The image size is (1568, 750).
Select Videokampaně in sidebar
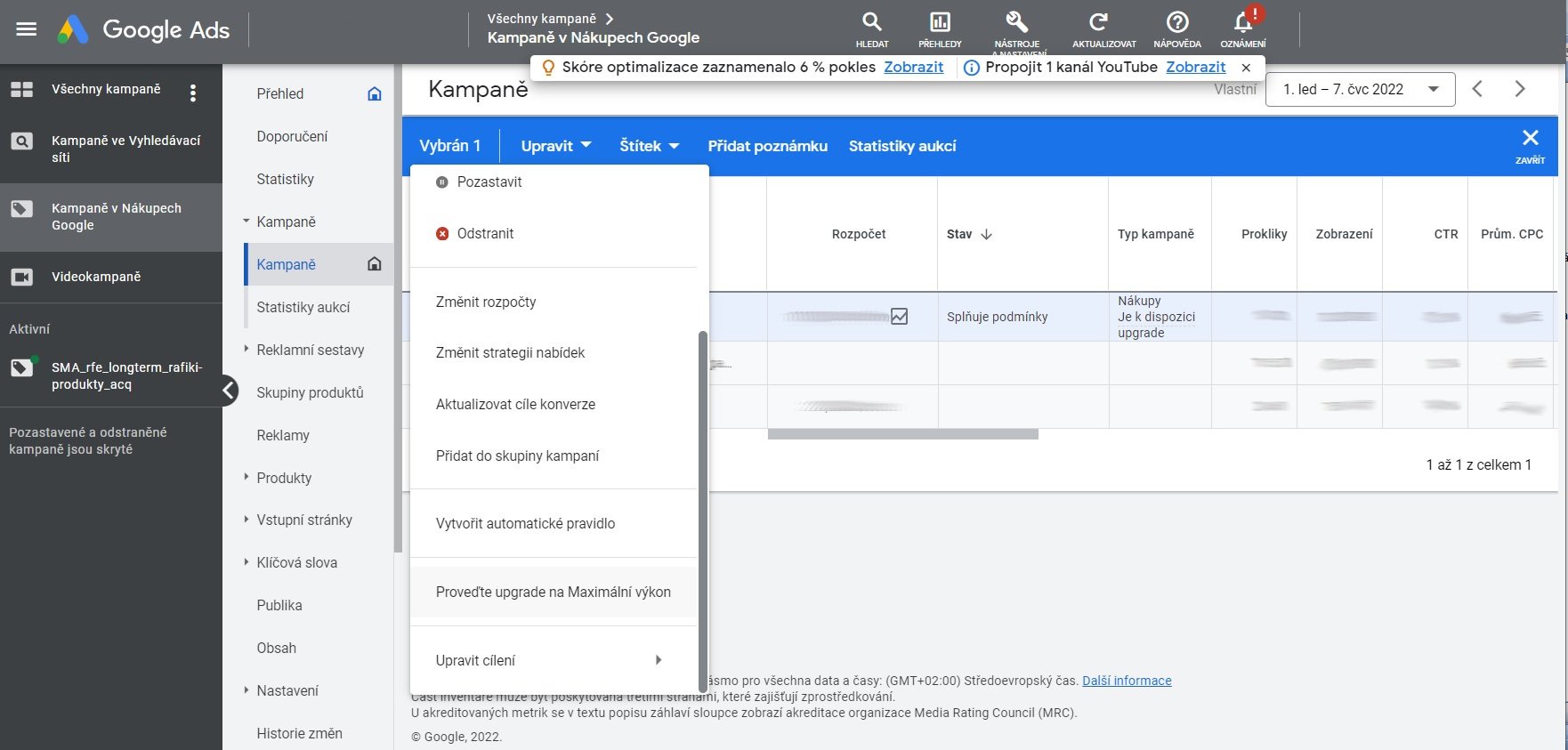111,277
